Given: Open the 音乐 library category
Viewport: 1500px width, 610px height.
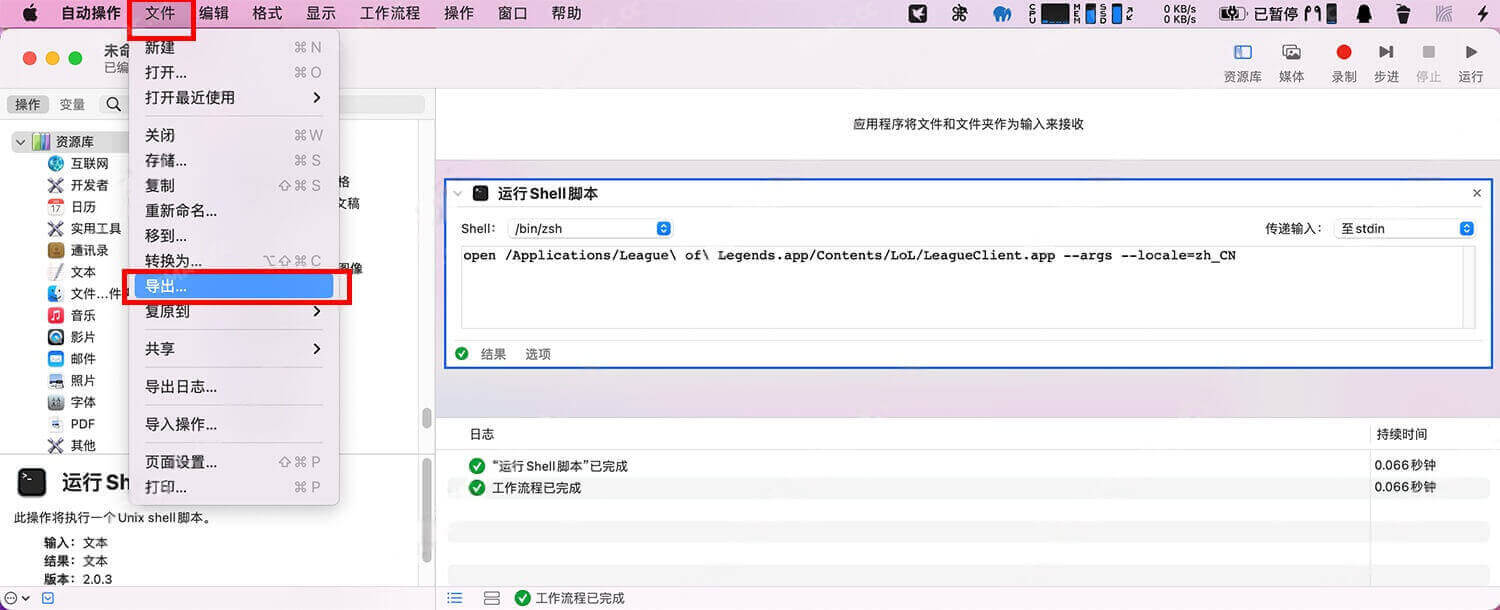Looking at the screenshot, I should [82, 315].
